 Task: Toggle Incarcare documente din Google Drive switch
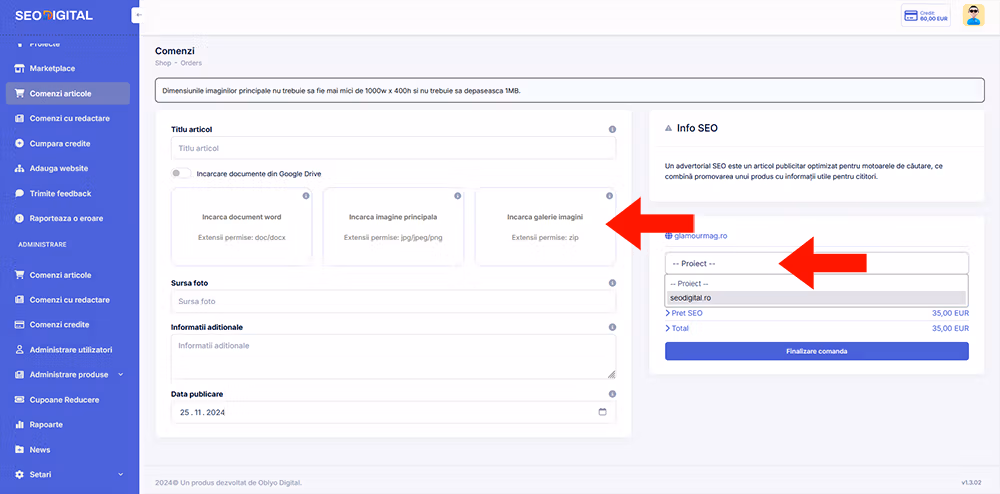tap(181, 173)
